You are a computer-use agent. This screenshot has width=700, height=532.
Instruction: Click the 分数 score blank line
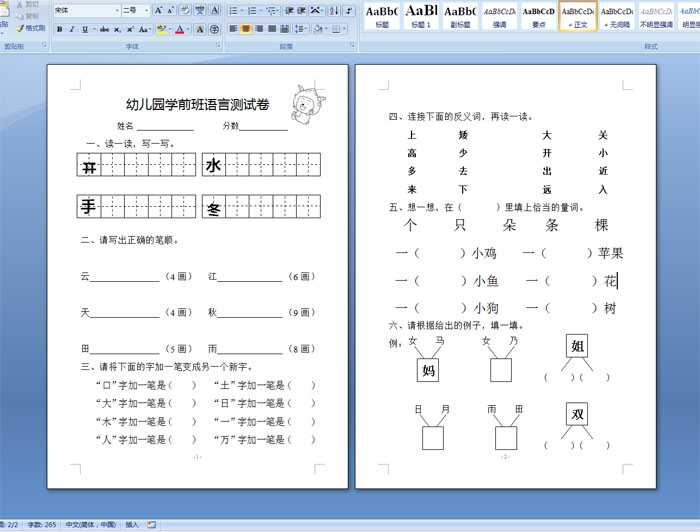263,127
